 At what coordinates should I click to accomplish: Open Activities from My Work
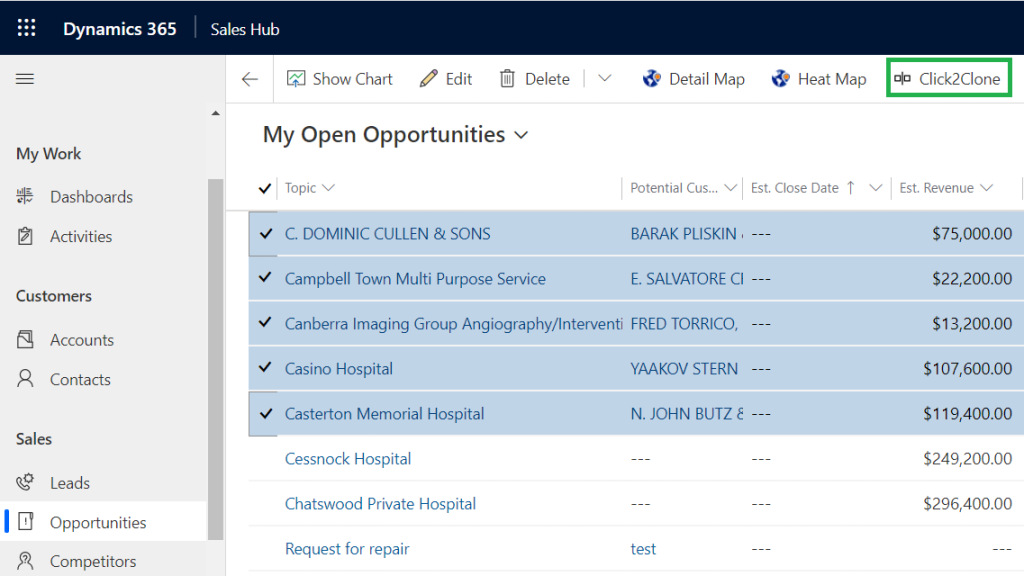pyautogui.click(x=80, y=236)
